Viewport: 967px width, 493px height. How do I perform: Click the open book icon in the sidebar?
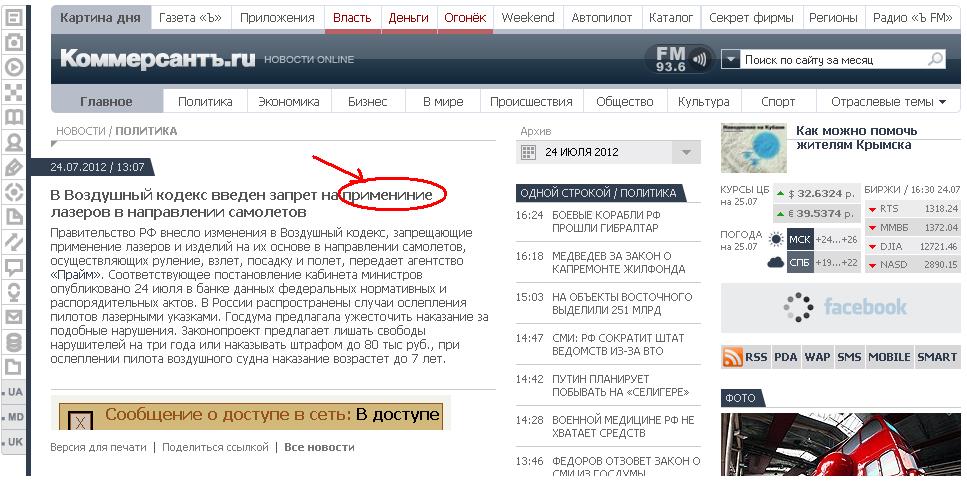click(x=14, y=117)
